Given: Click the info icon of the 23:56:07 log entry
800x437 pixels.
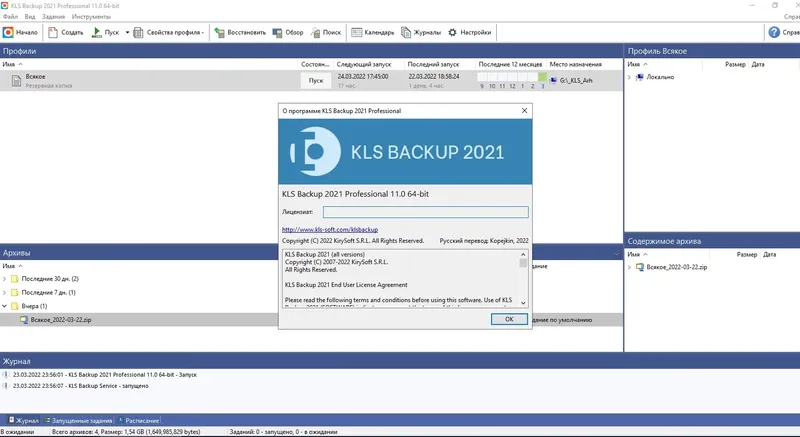Looking at the screenshot, I should click(6, 386).
